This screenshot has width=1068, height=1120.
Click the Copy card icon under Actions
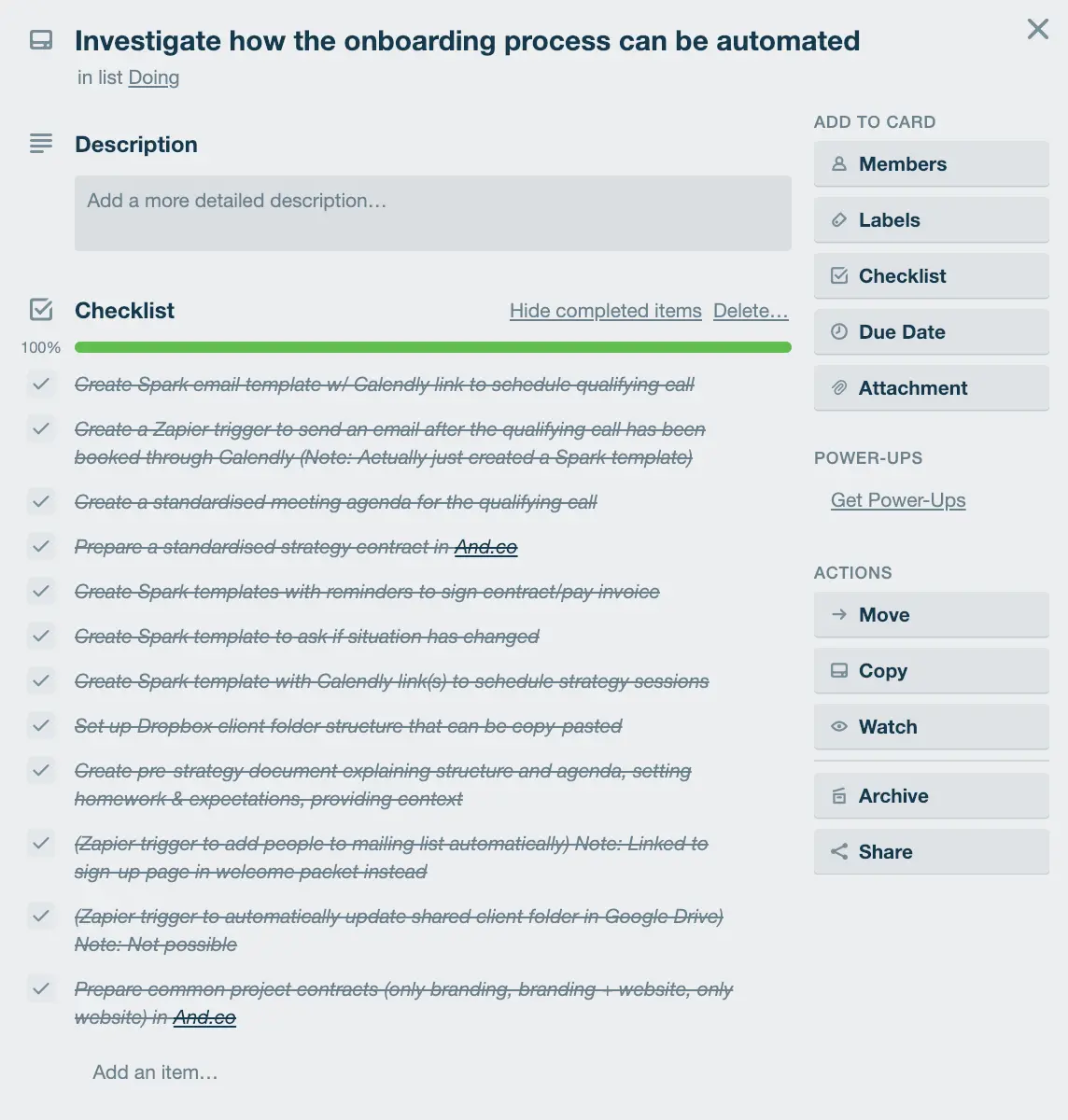(839, 670)
